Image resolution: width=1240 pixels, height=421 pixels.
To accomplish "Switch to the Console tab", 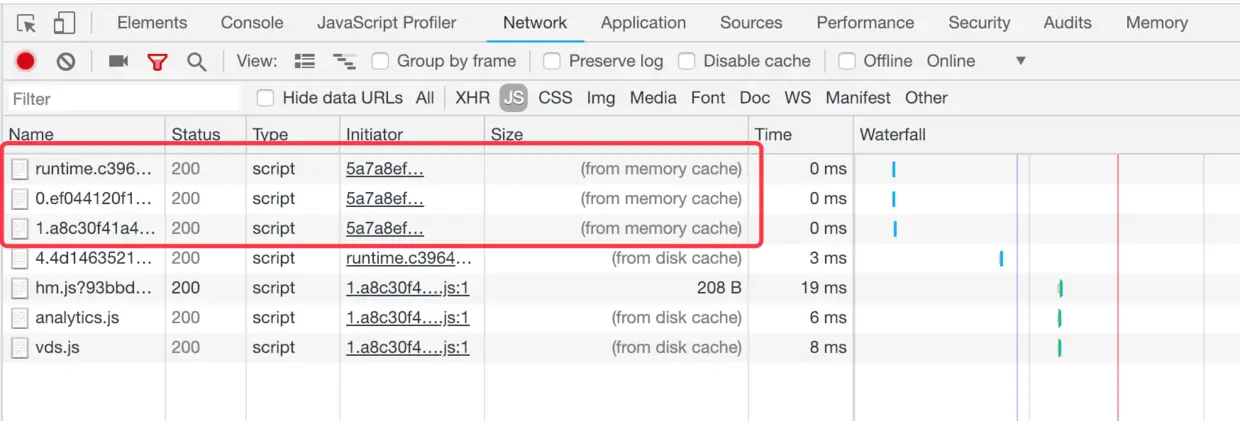I will click(x=252, y=23).
